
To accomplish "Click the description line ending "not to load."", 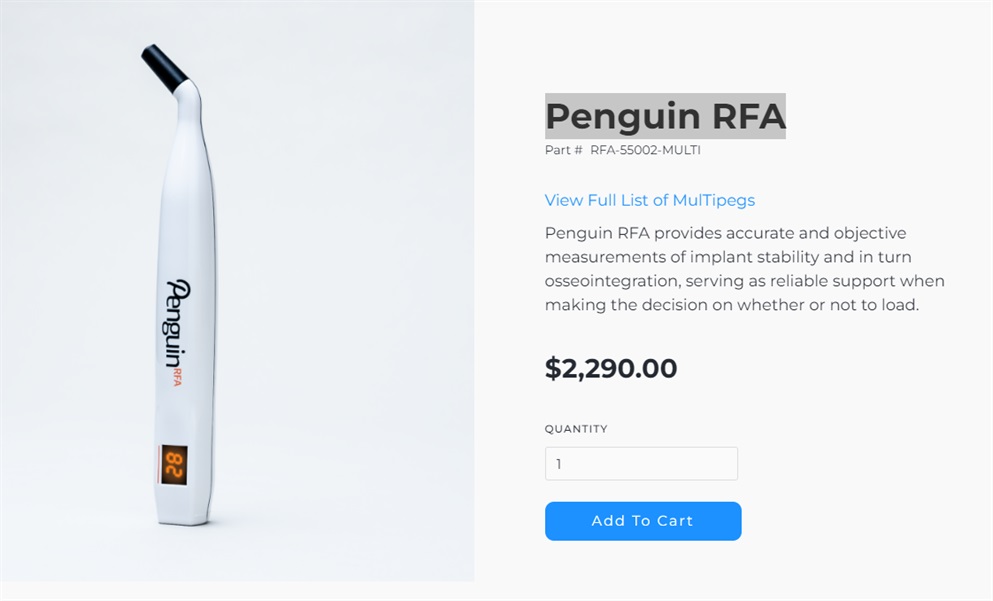I will (x=731, y=305).
